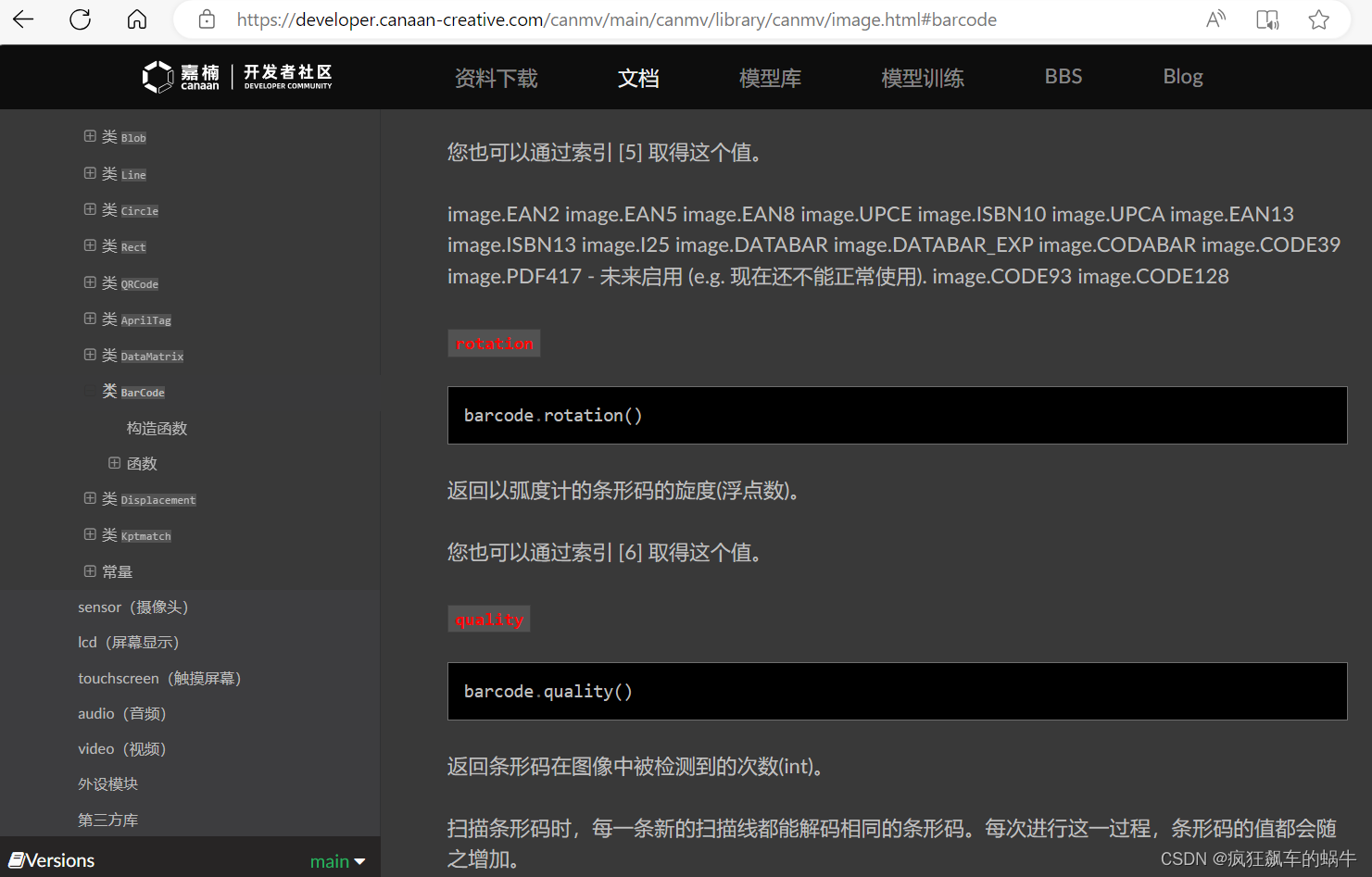Open 类 Line documentation link
1372x877 pixels.
pyautogui.click(x=124, y=174)
